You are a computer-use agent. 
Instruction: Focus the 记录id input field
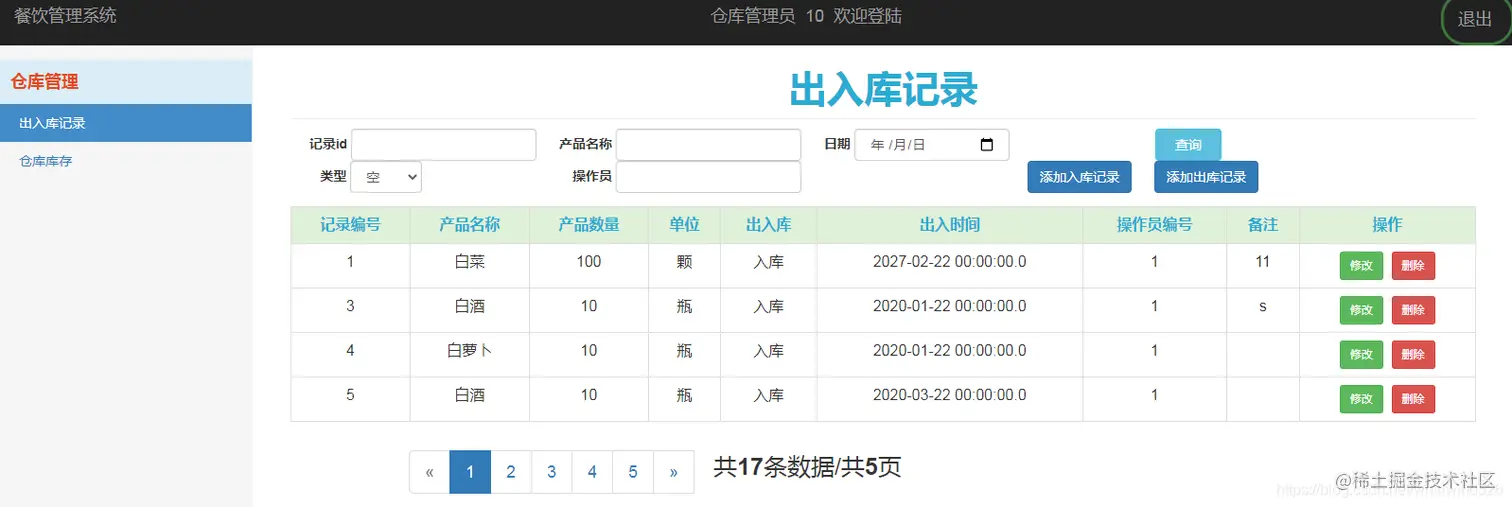point(444,145)
